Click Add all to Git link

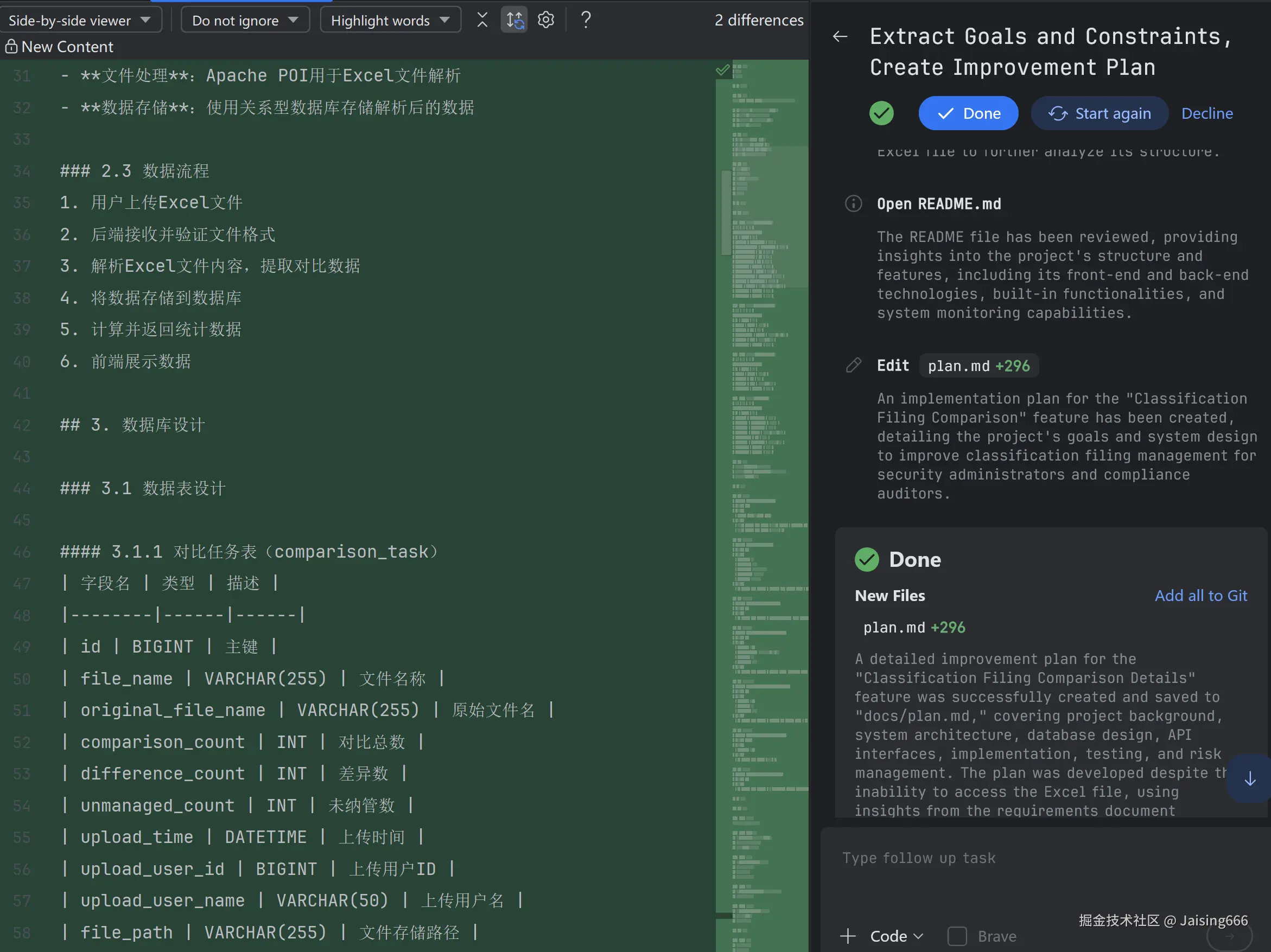click(x=1200, y=596)
